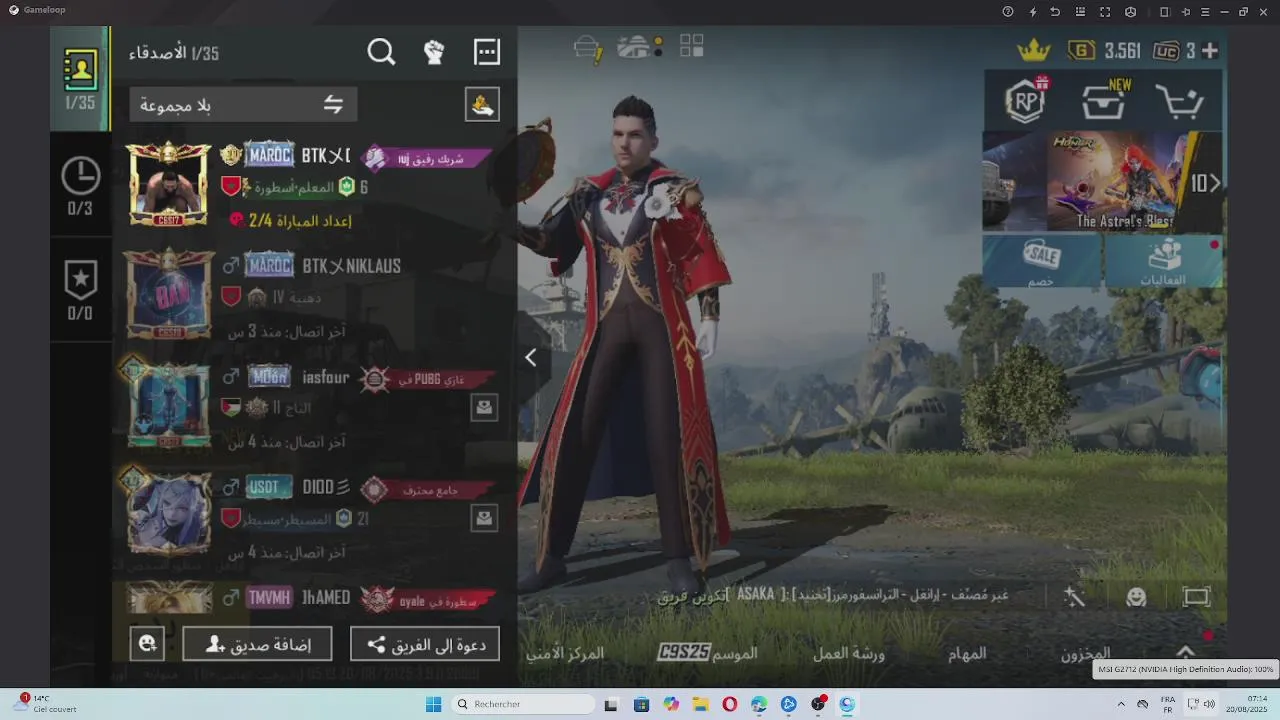The height and width of the screenshot is (720, 1280).
Task: Open الموسم C9S25 season menu
Action: point(707,652)
